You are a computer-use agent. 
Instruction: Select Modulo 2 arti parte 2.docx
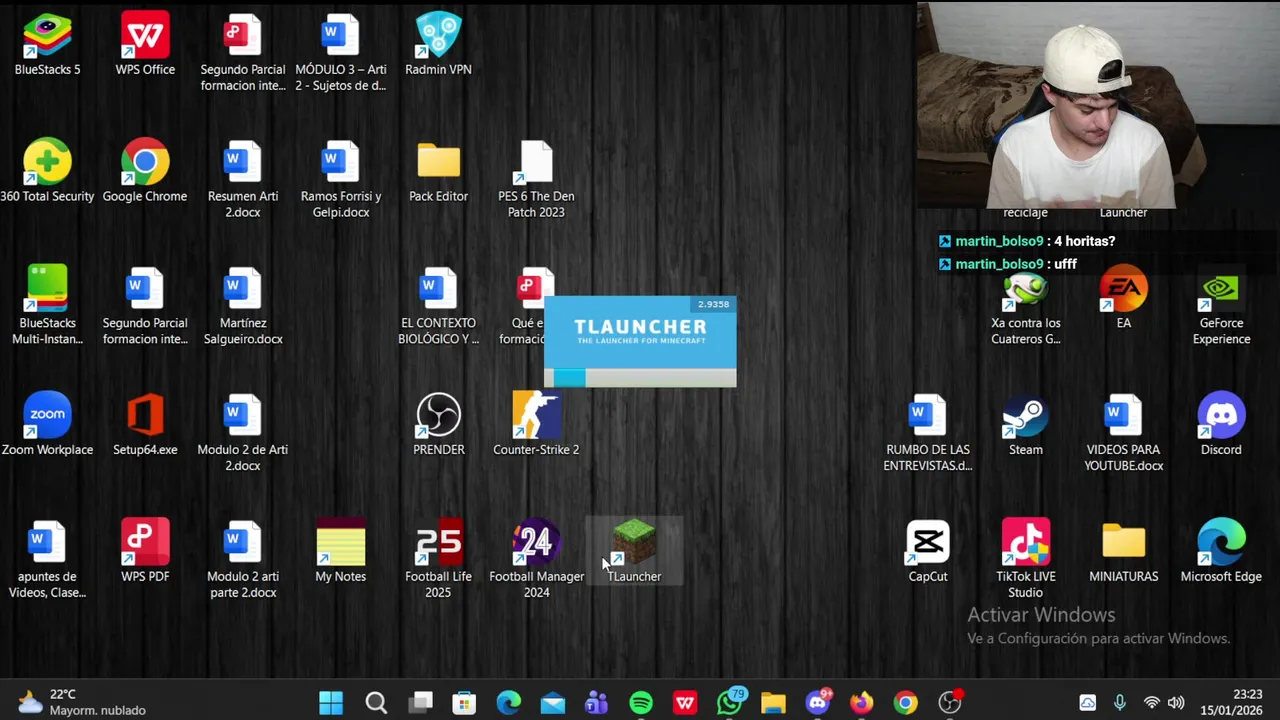point(243,560)
